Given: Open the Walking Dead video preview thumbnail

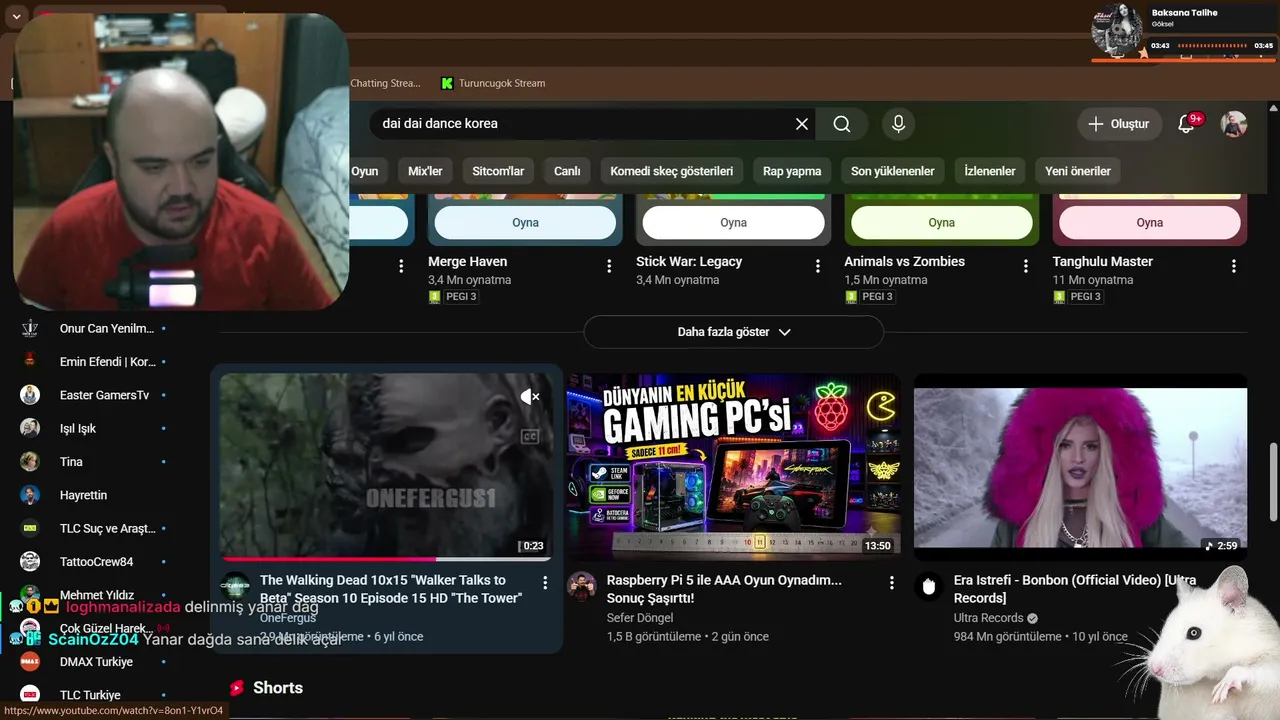Looking at the screenshot, I should click(386, 467).
